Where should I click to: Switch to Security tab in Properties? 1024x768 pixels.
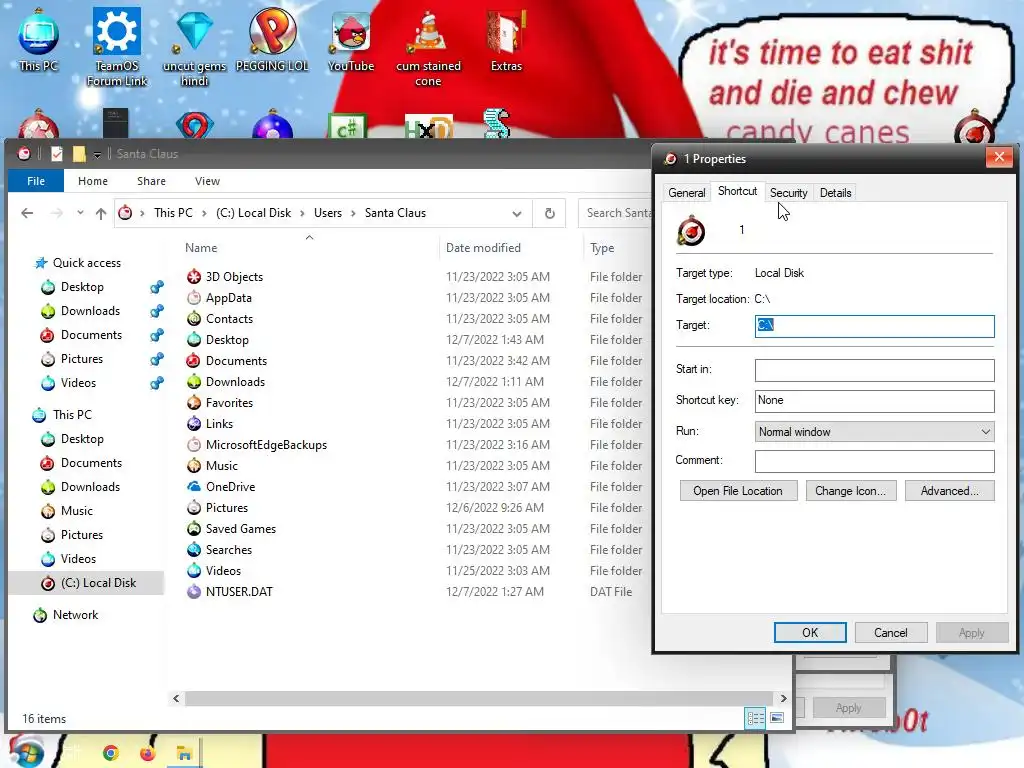point(788,193)
